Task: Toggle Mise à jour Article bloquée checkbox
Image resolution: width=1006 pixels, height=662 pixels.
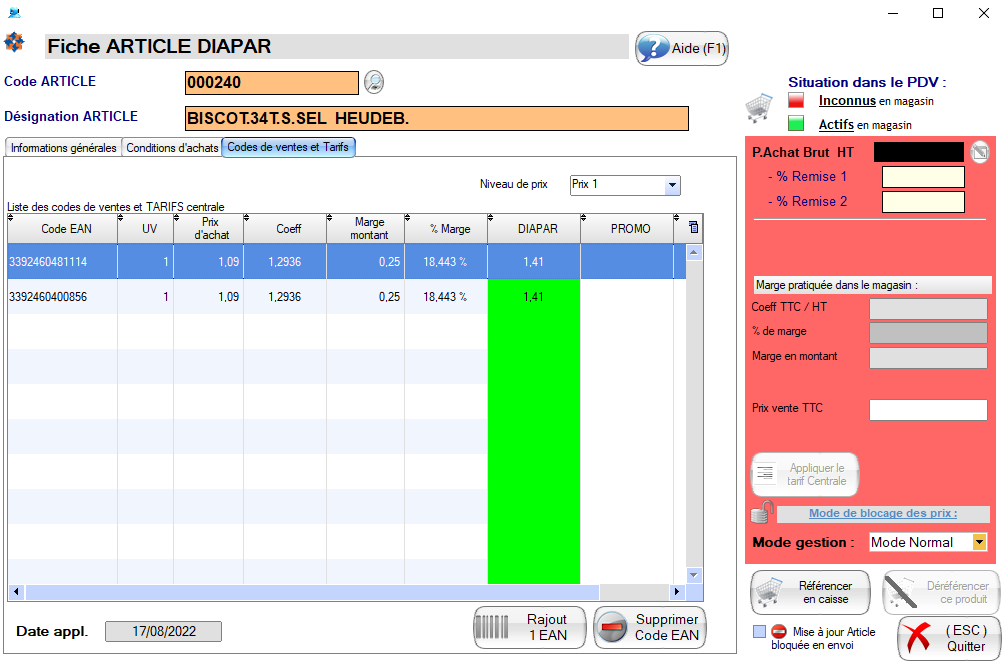Action: click(760, 631)
